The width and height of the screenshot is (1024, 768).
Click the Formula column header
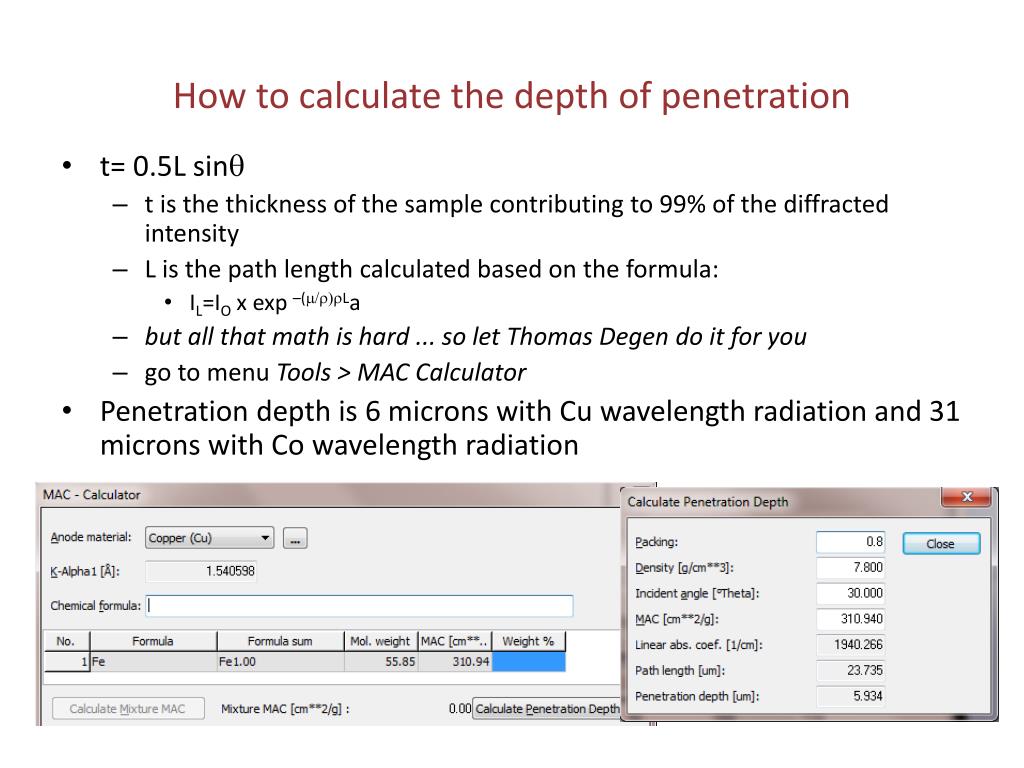[153, 641]
